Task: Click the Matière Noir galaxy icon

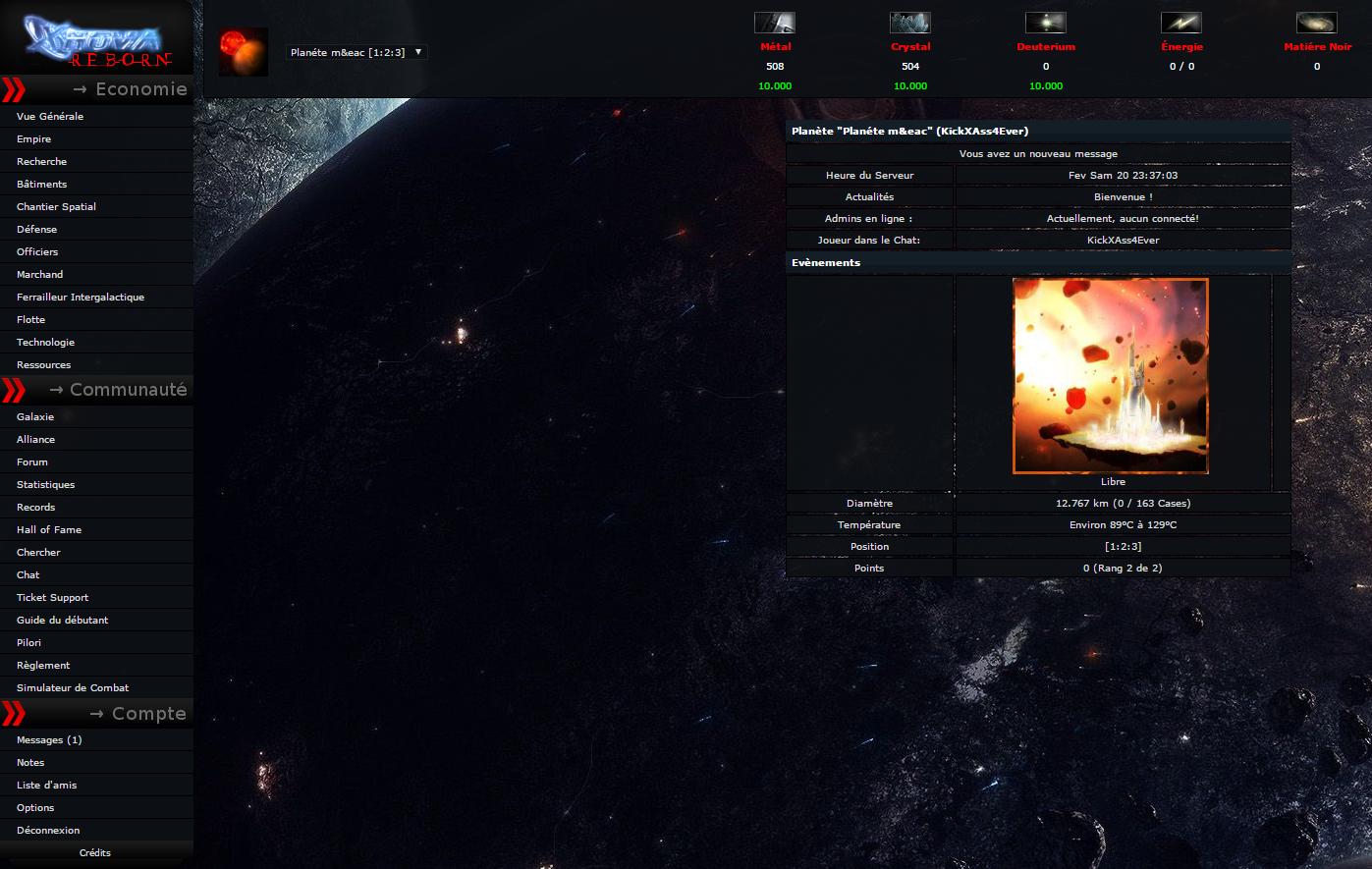Action: [x=1316, y=21]
